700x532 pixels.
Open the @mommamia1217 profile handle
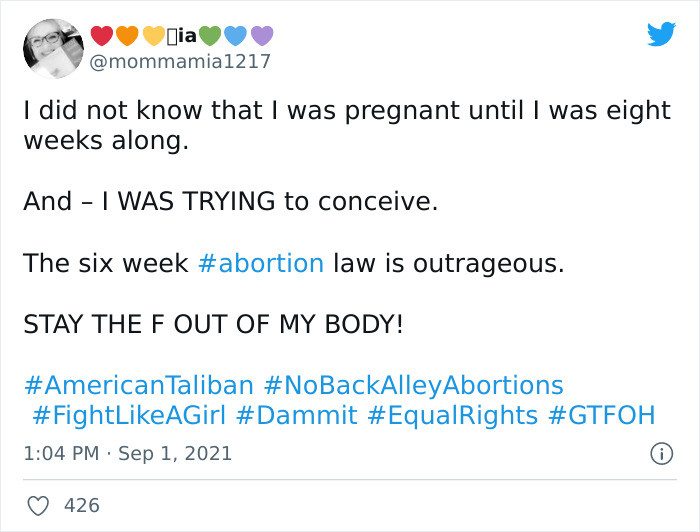pyautogui.click(x=180, y=62)
